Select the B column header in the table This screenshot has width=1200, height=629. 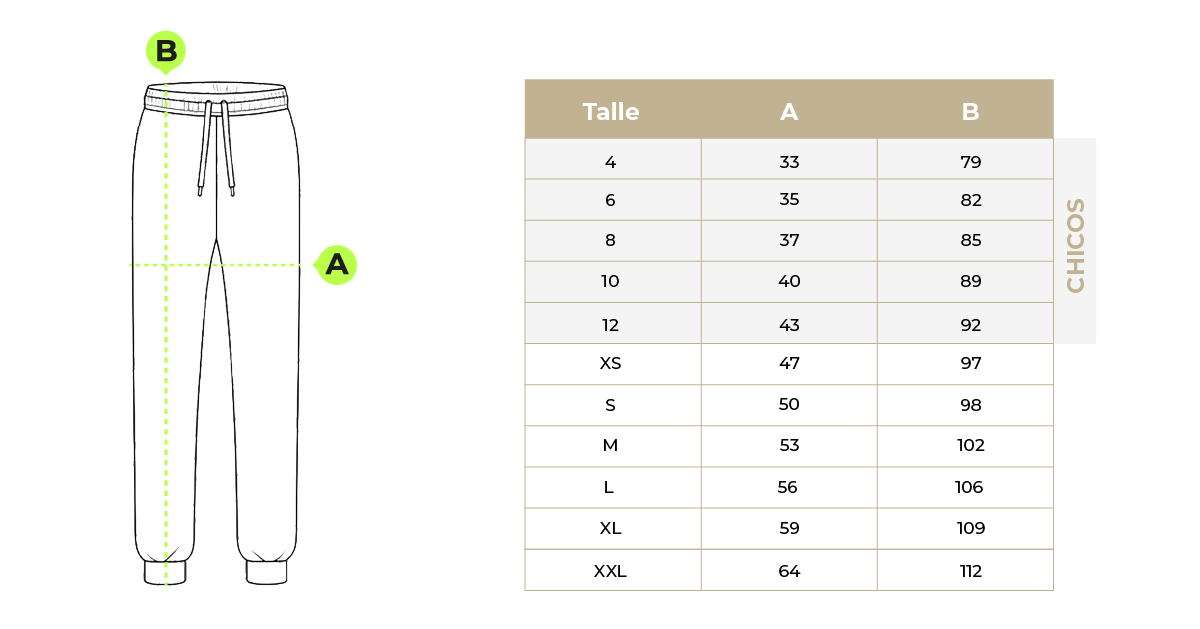pos(970,112)
